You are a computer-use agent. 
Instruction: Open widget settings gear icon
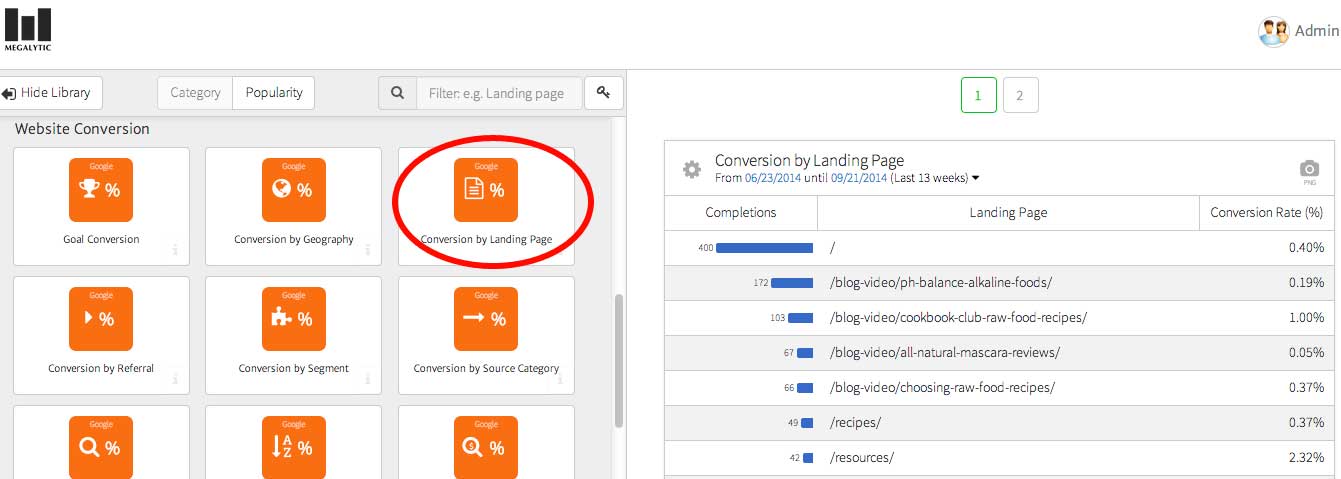692,169
